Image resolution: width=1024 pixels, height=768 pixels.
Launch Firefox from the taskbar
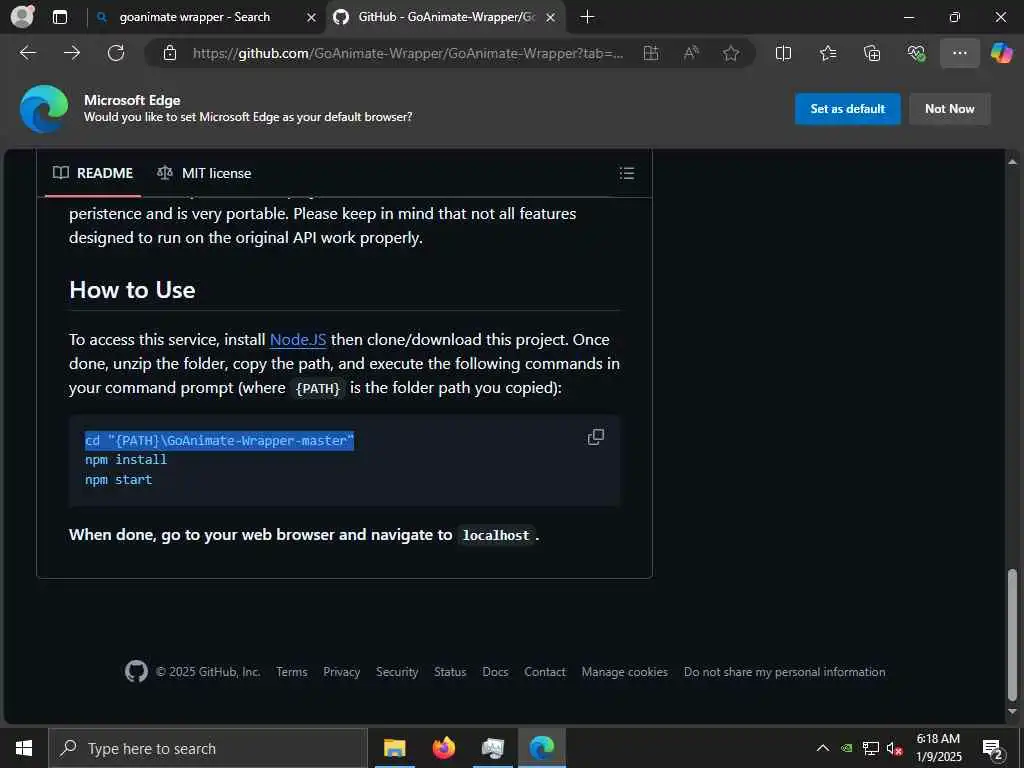[444, 748]
